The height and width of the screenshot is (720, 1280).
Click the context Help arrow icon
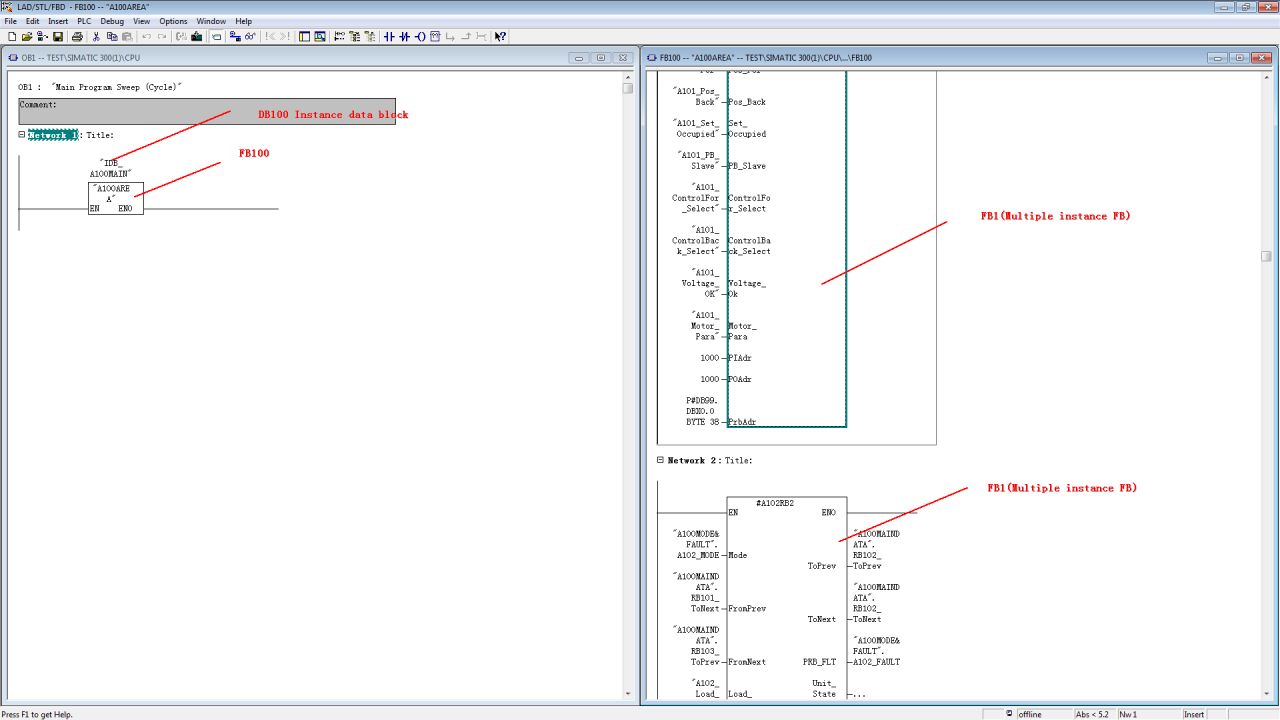[500, 36]
